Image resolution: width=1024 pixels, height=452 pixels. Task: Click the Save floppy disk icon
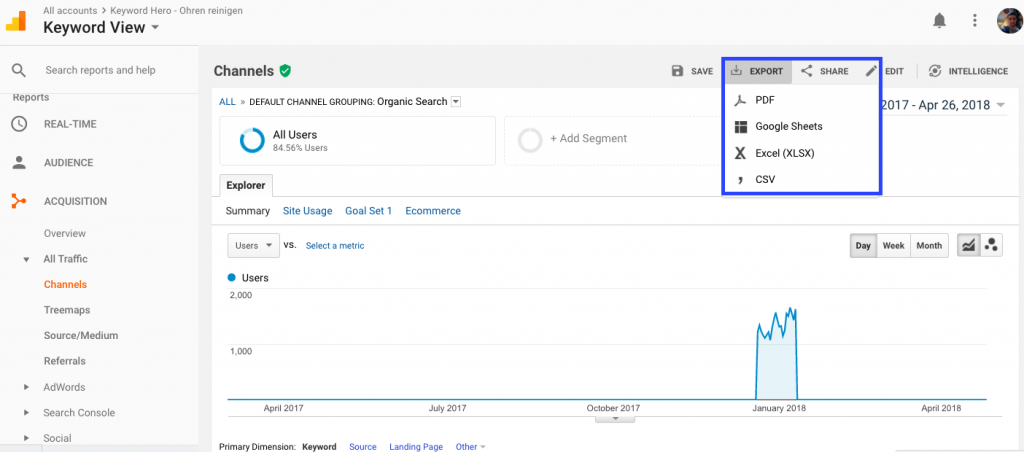point(677,71)
